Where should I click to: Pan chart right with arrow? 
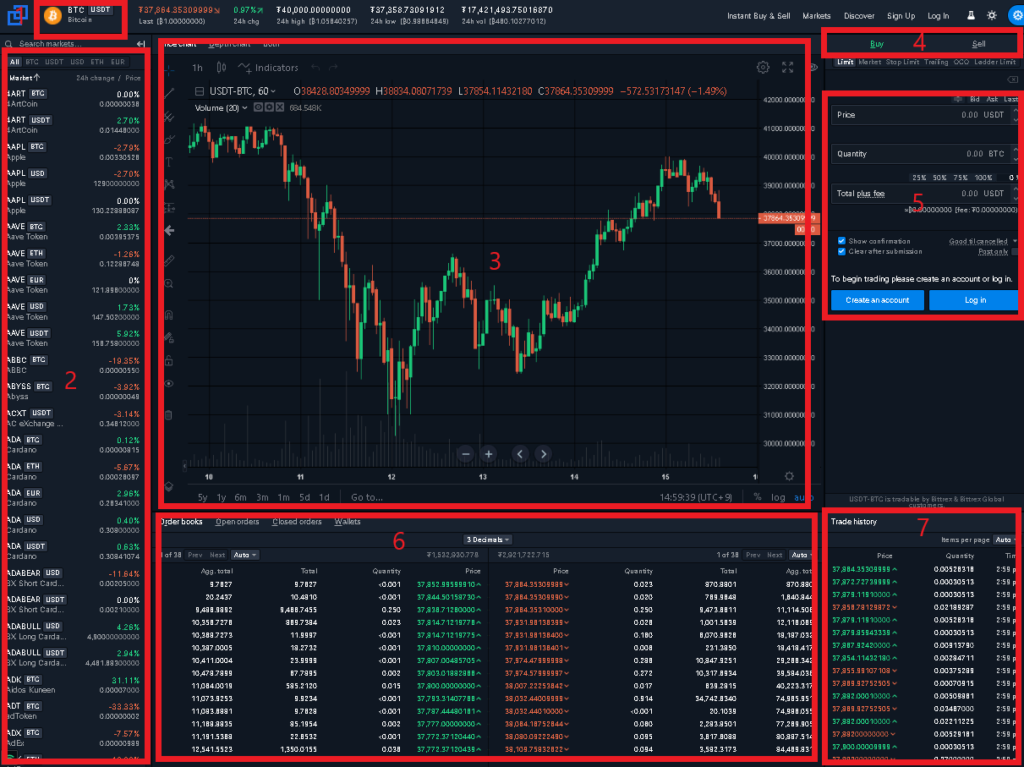(543, 453)
